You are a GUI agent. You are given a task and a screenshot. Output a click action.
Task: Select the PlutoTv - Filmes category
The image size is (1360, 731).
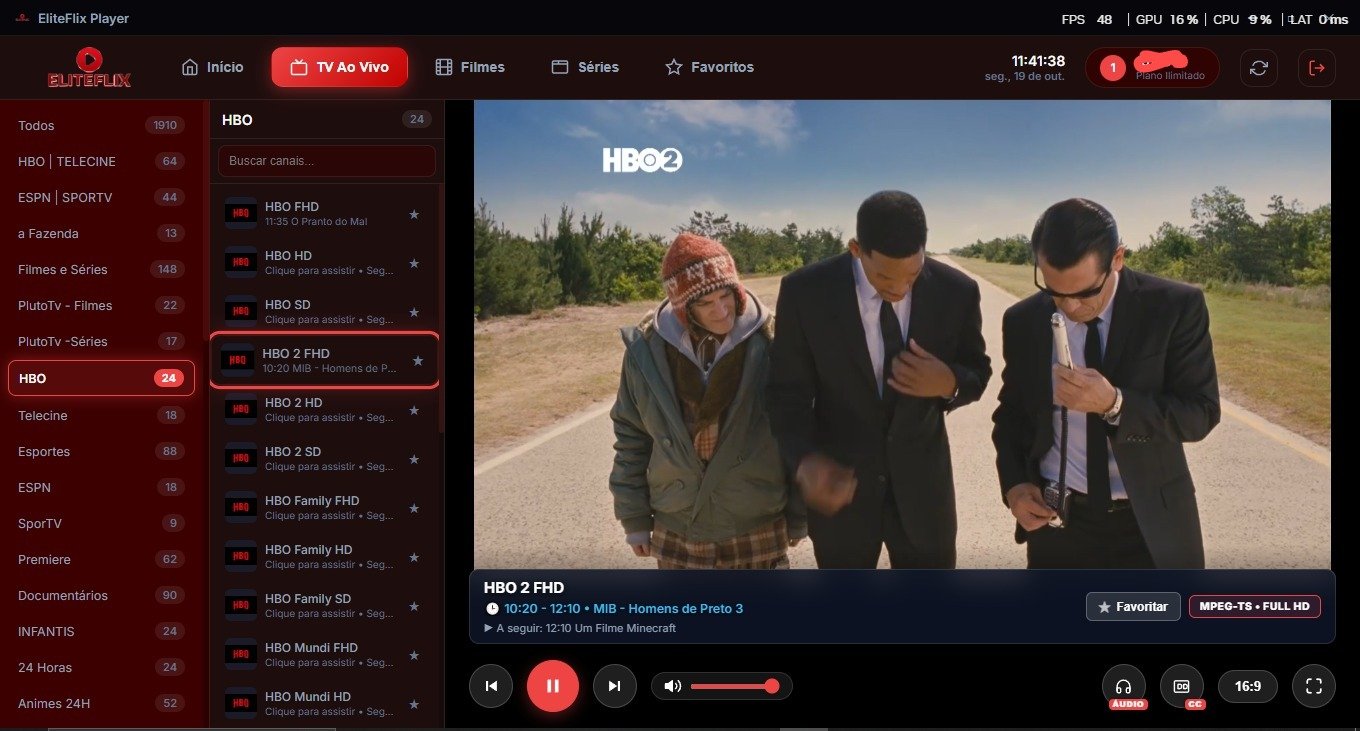pos(100,305)
